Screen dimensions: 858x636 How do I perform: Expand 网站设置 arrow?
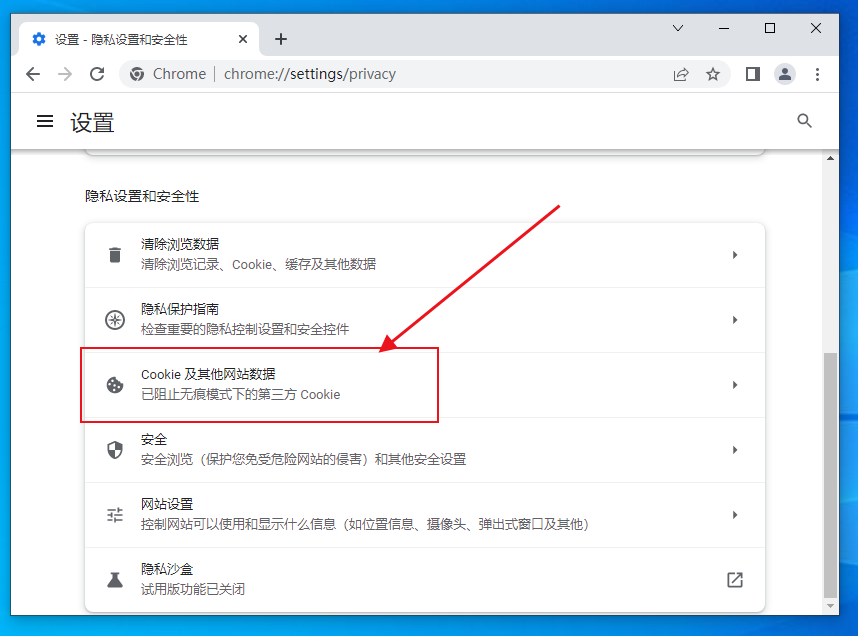point(735,515)
